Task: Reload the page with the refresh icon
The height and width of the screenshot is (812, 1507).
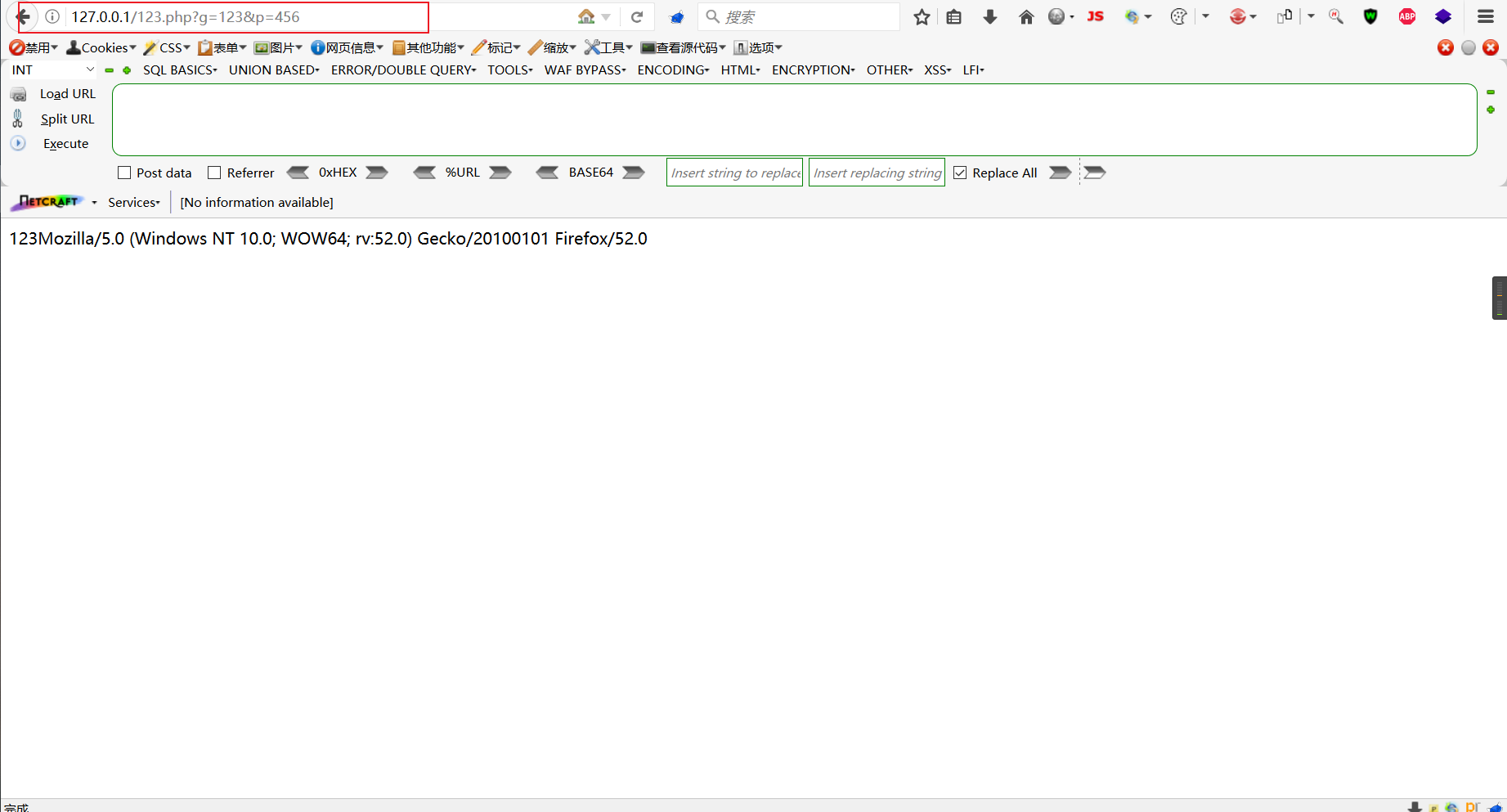Action: tap(637, 16)
